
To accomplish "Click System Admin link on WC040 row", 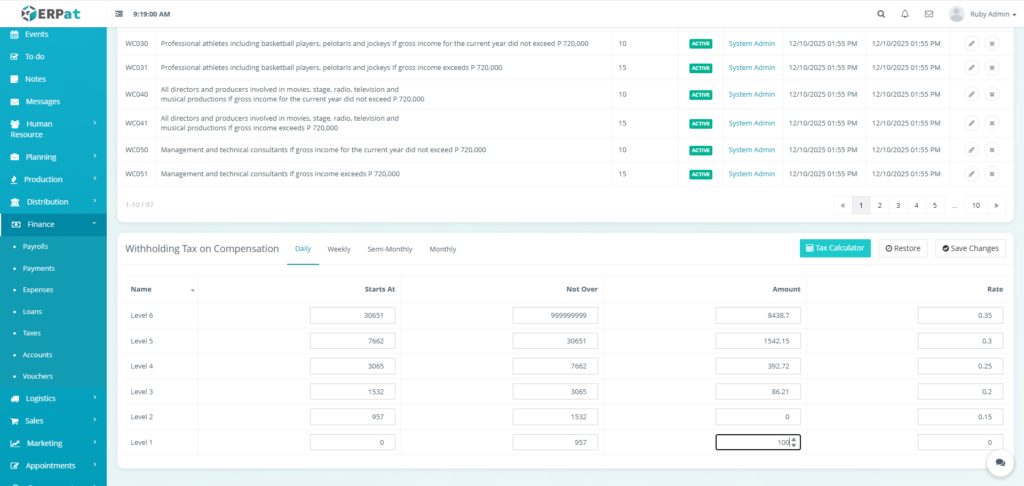I will pyautogui.click(x=751, y=95).
